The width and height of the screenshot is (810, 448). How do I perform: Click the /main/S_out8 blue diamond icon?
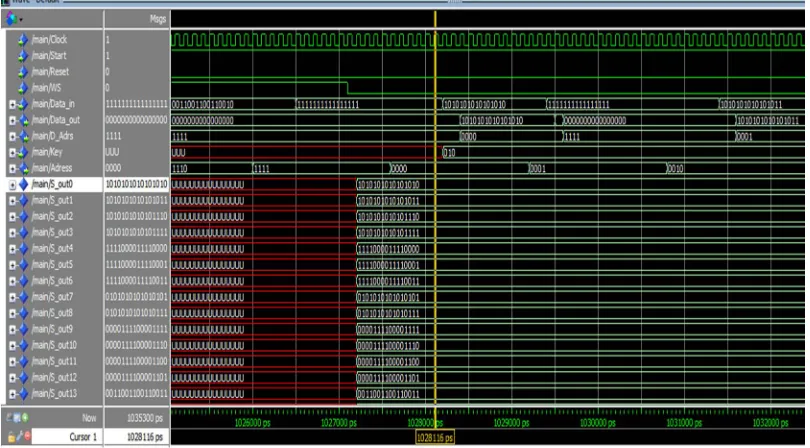tap(23, 313)
